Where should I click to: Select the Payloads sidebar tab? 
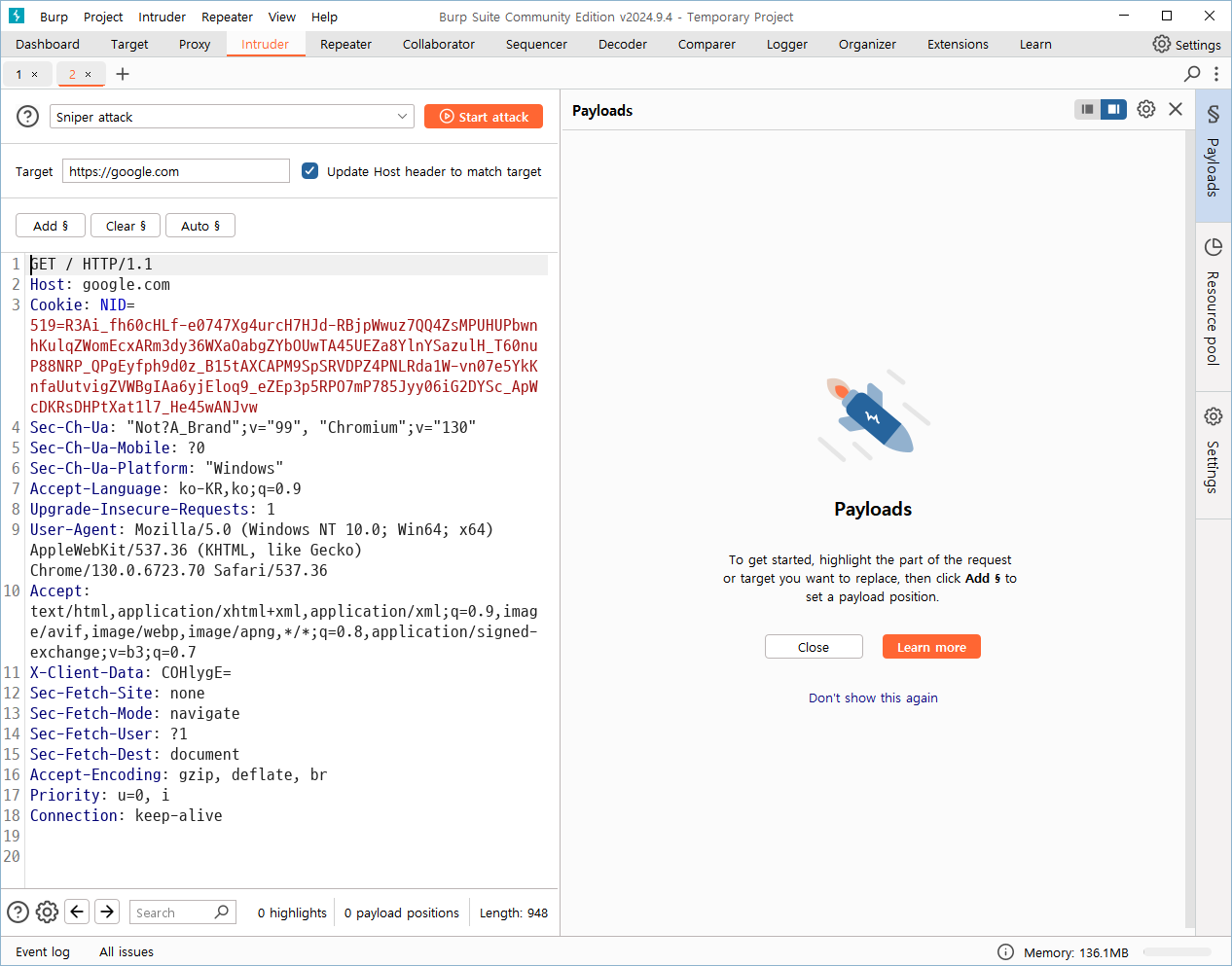coord(1214,155)
